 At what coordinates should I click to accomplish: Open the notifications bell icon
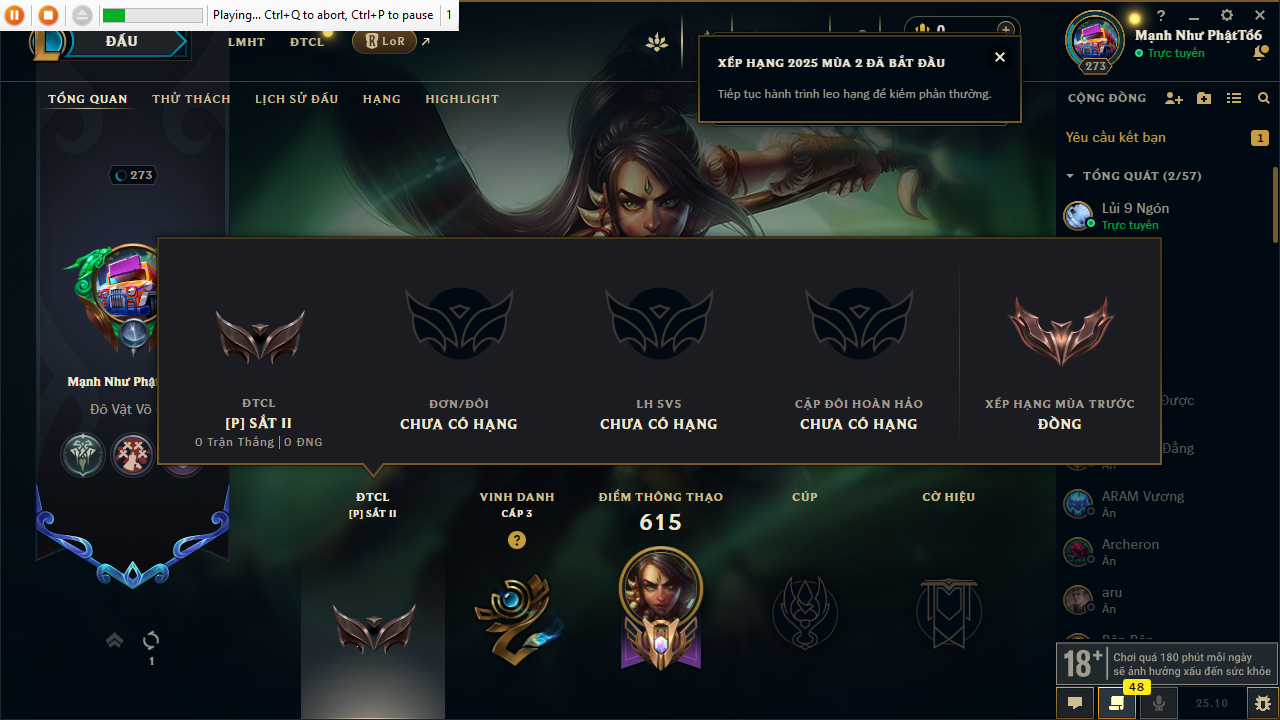tap(1259, 53)
